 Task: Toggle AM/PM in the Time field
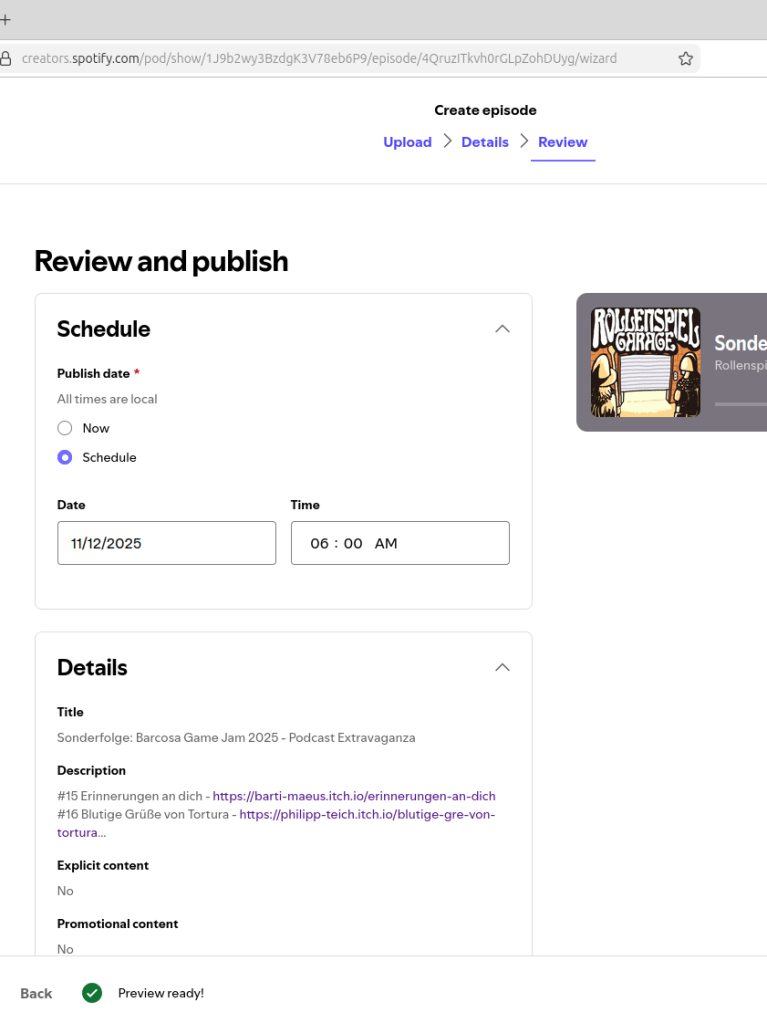[386, 543]
